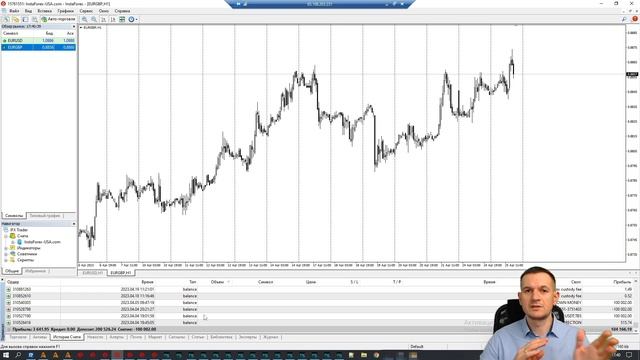Click the current price label on price scale
This screenshot has height=360, width=640.
pos(632,74)
